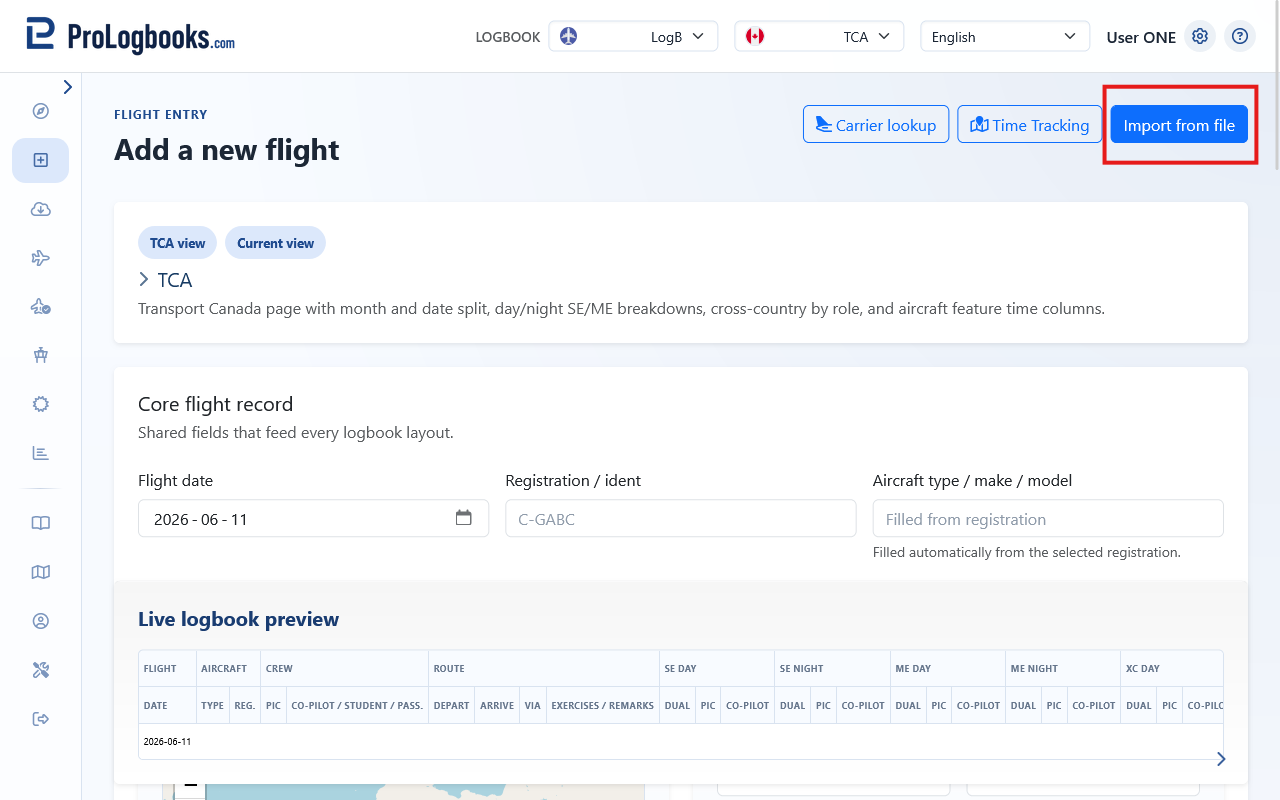Open the badge/gear sidebar icon
Screen dimensions: 1280x800
pyautogui.click(x=40, y=404)
